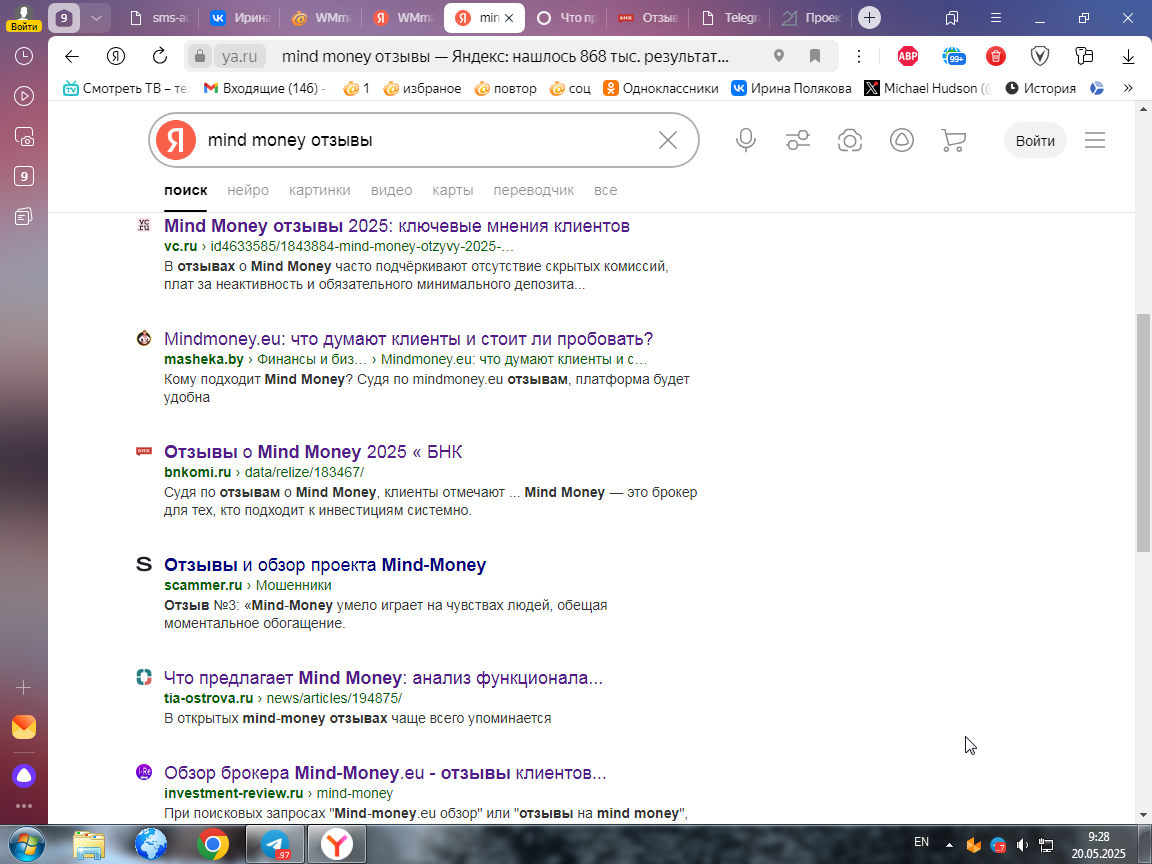Screen dimensions: 1152x864
Task: Click address bar page title text
Action: pos(505,57)
